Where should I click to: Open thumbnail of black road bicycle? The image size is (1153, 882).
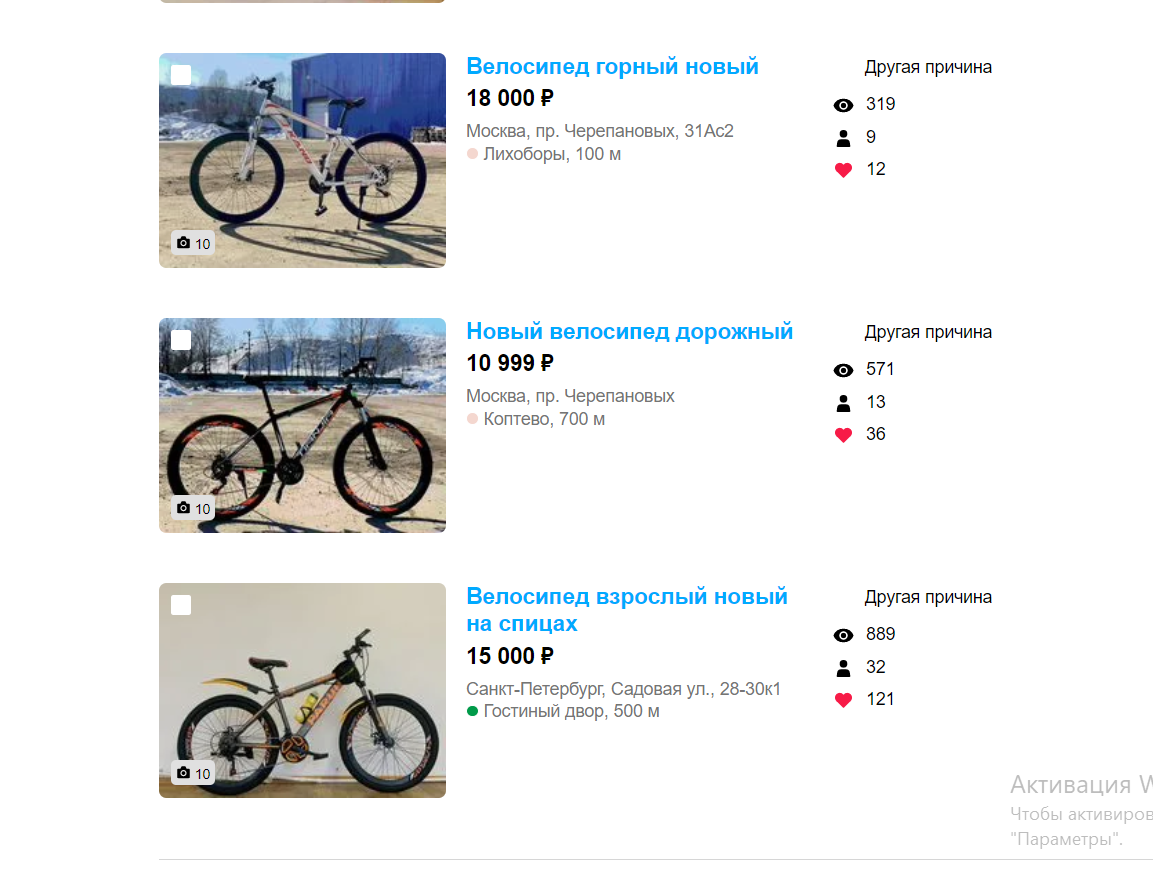[302, 425]
